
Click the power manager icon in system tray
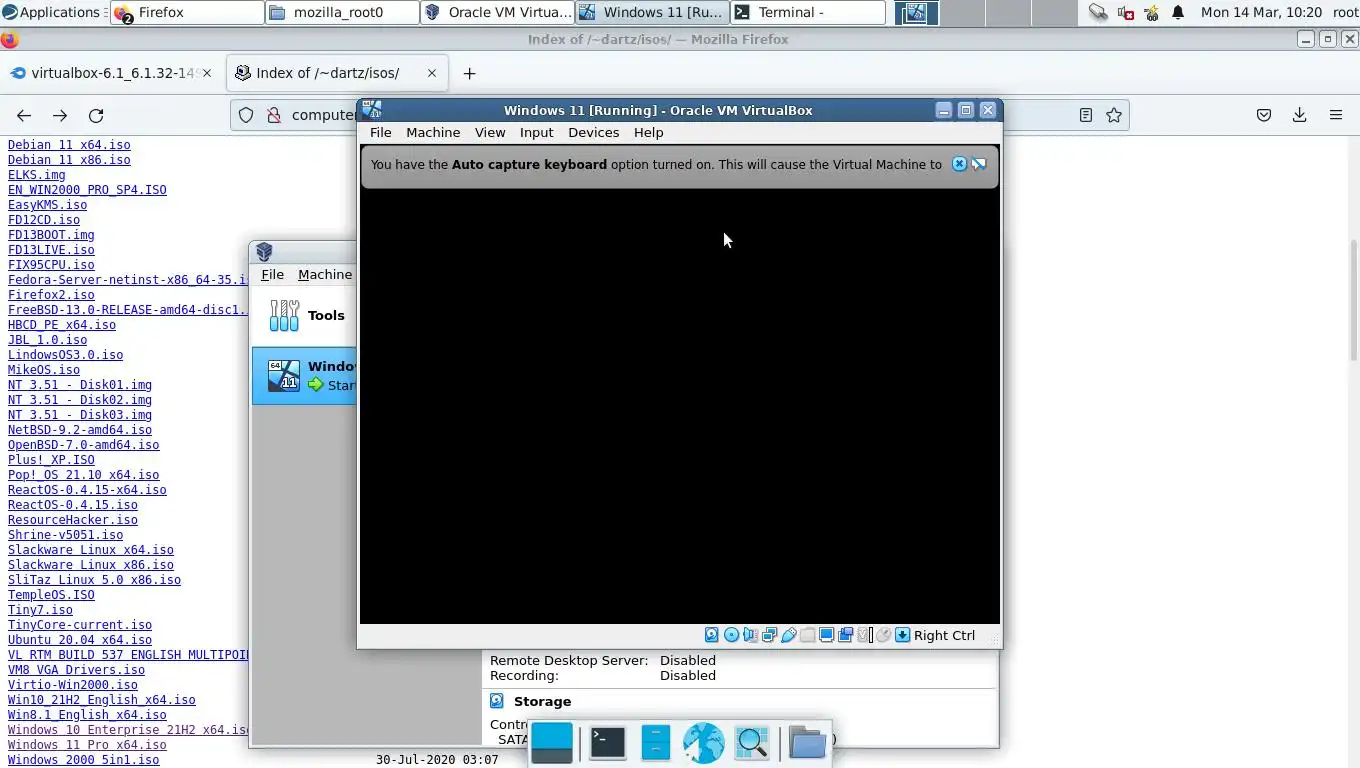point(1152,12)
